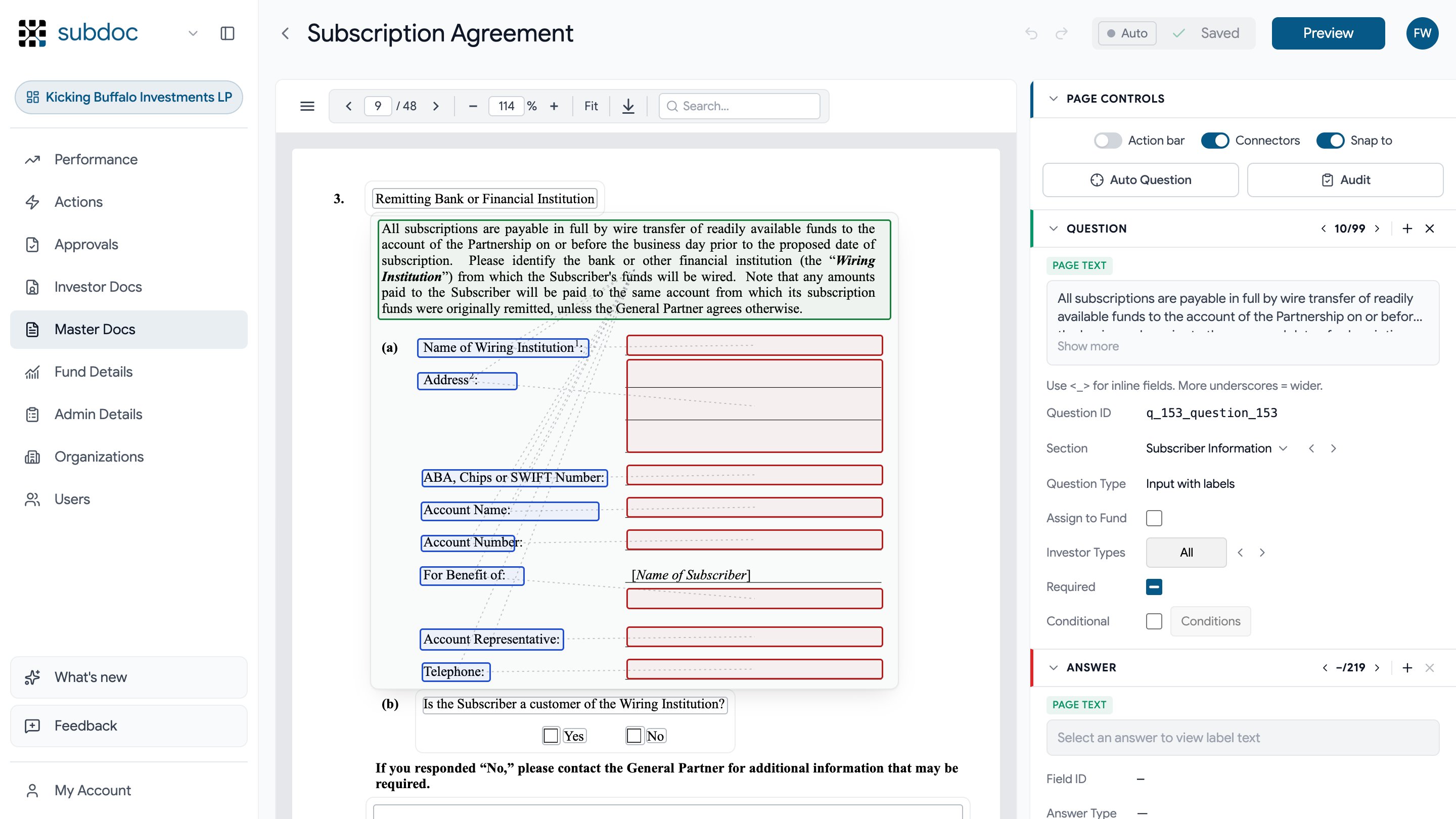Image resolution: width=1456 pixels, height=819 pixels.
Task: Toggle the Snap to switch
Action: tap(1330, 140)
